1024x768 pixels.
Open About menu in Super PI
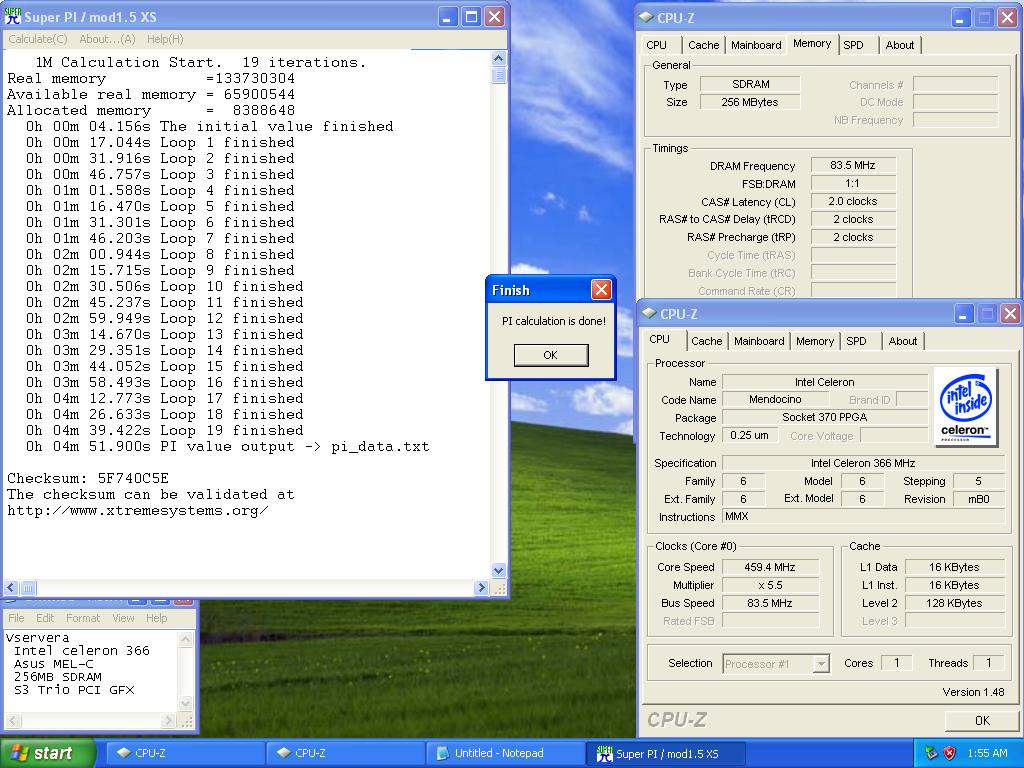point(107,39)
